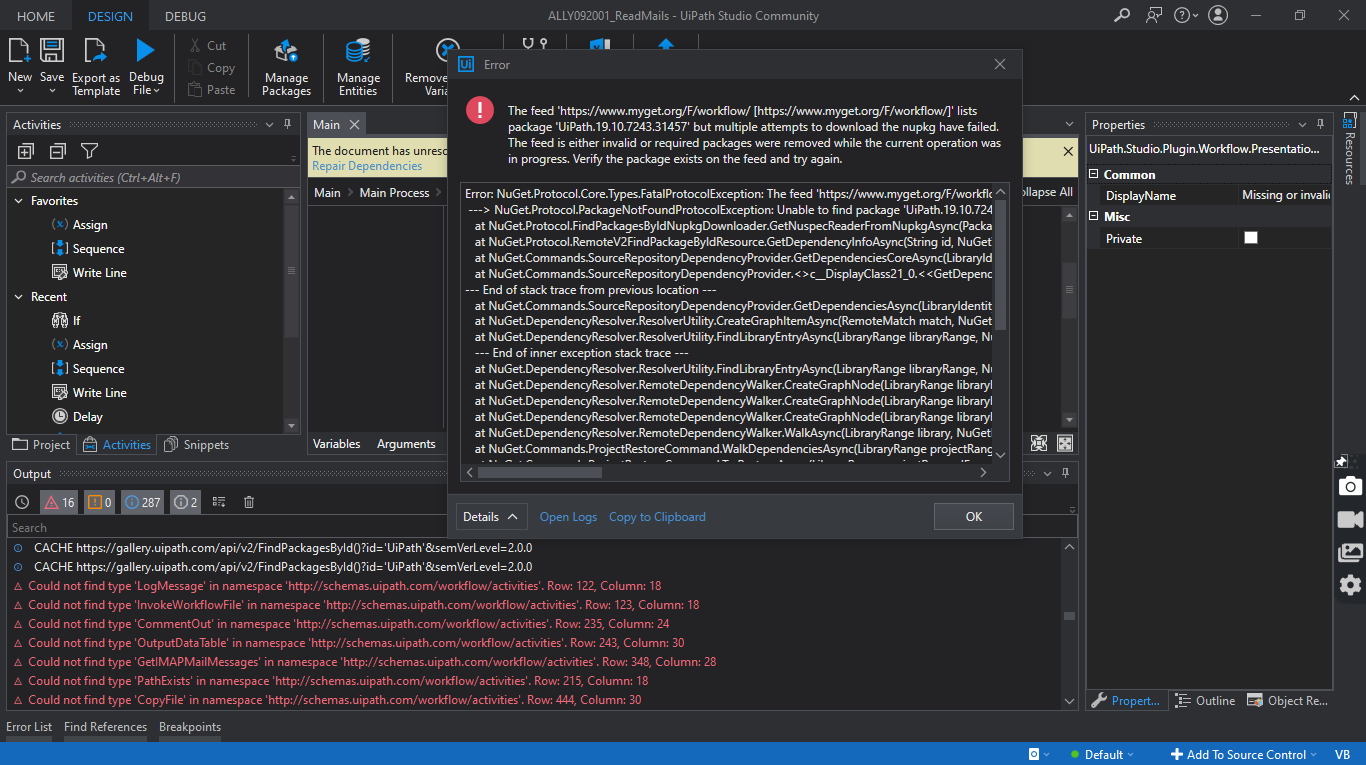This screenshot has height=765, width=1366.
Task: Collapse the Common properties section
Action: click(1095, 175)
